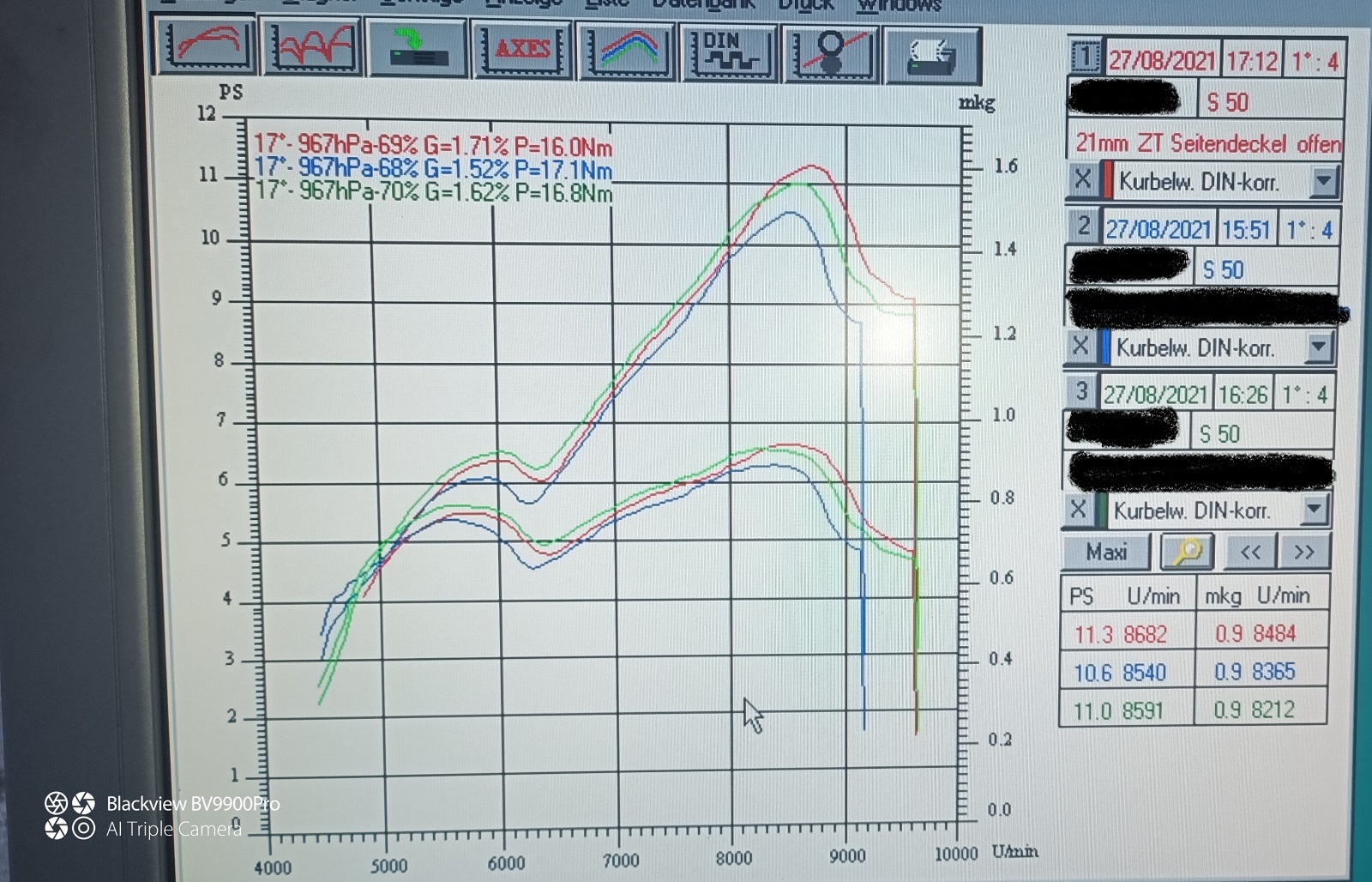Click the printer icon in toolbar
1372x882 pixels.
click(932, 55)
